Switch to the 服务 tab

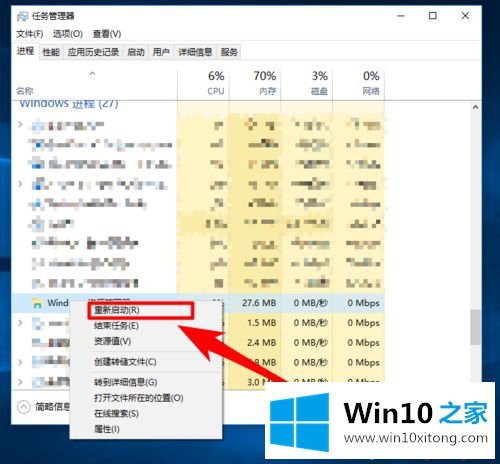click(x=229, y=52)
